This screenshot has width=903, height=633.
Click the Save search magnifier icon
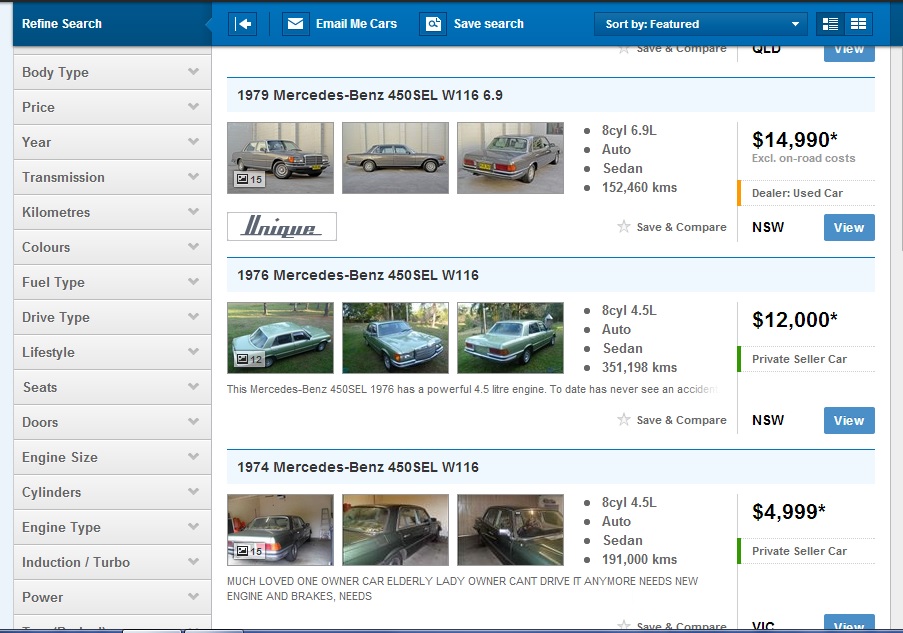(x=433, y=24)
